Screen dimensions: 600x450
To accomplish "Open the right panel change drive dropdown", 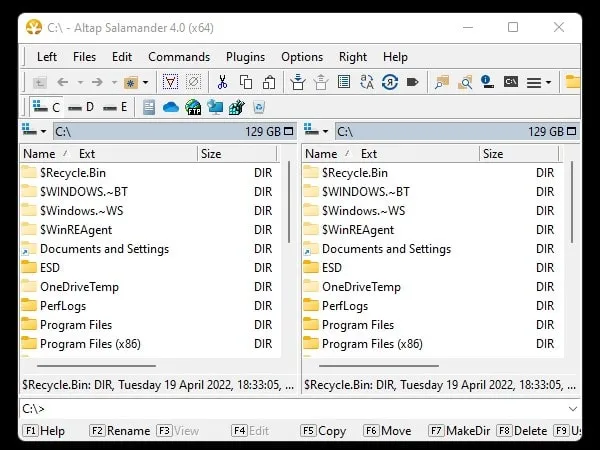I will (316, 130).
